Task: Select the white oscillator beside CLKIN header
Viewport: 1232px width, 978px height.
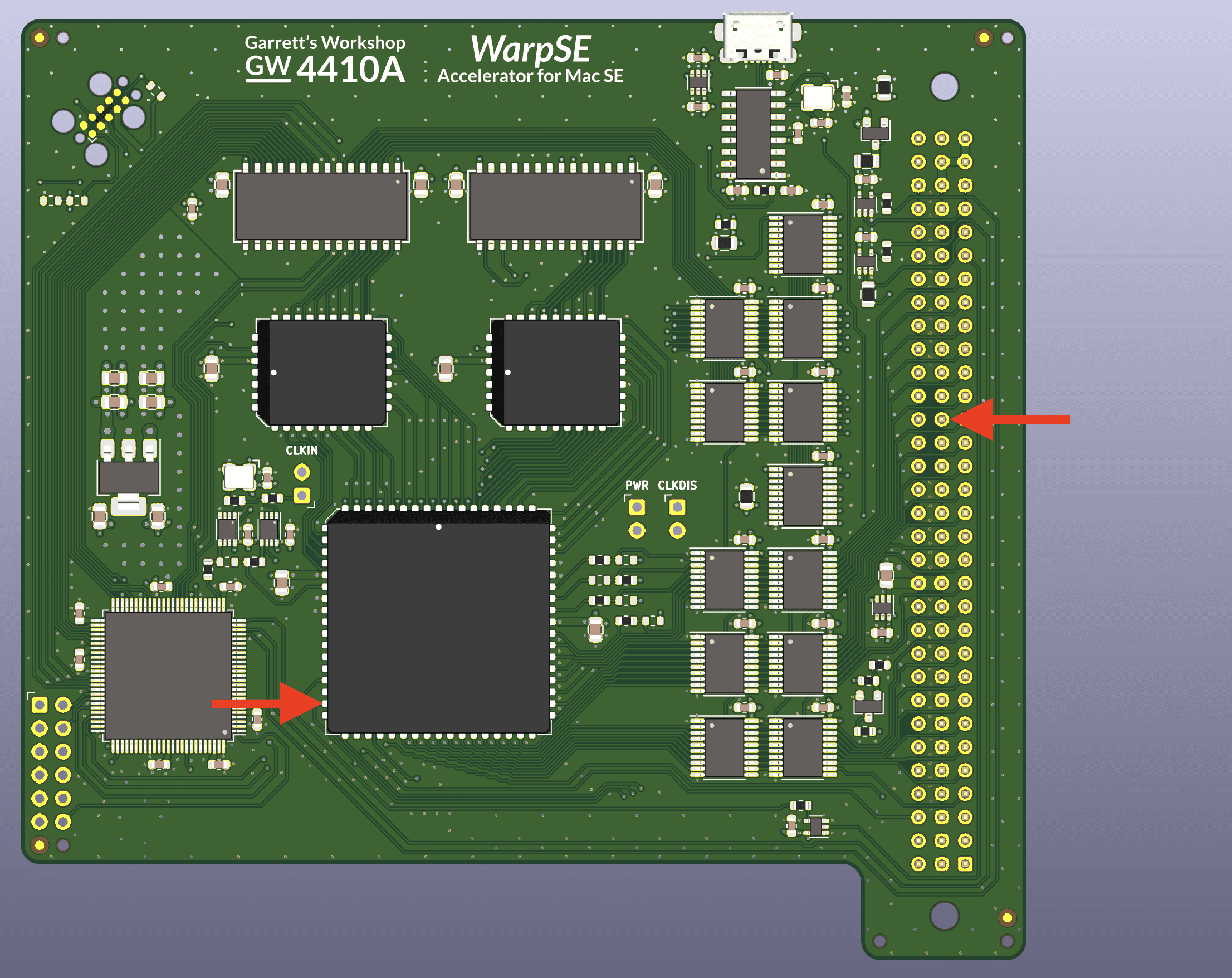Action: coord(239,477)
